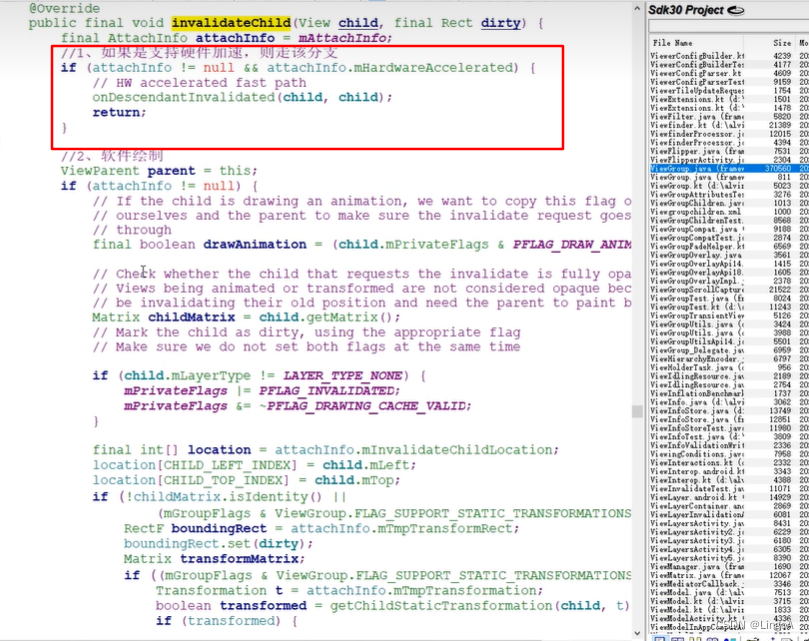This screenshot has width=809, height=641.
Task: Select ViewInterop.android.kt with size 3343
Action: coord(729,472)
